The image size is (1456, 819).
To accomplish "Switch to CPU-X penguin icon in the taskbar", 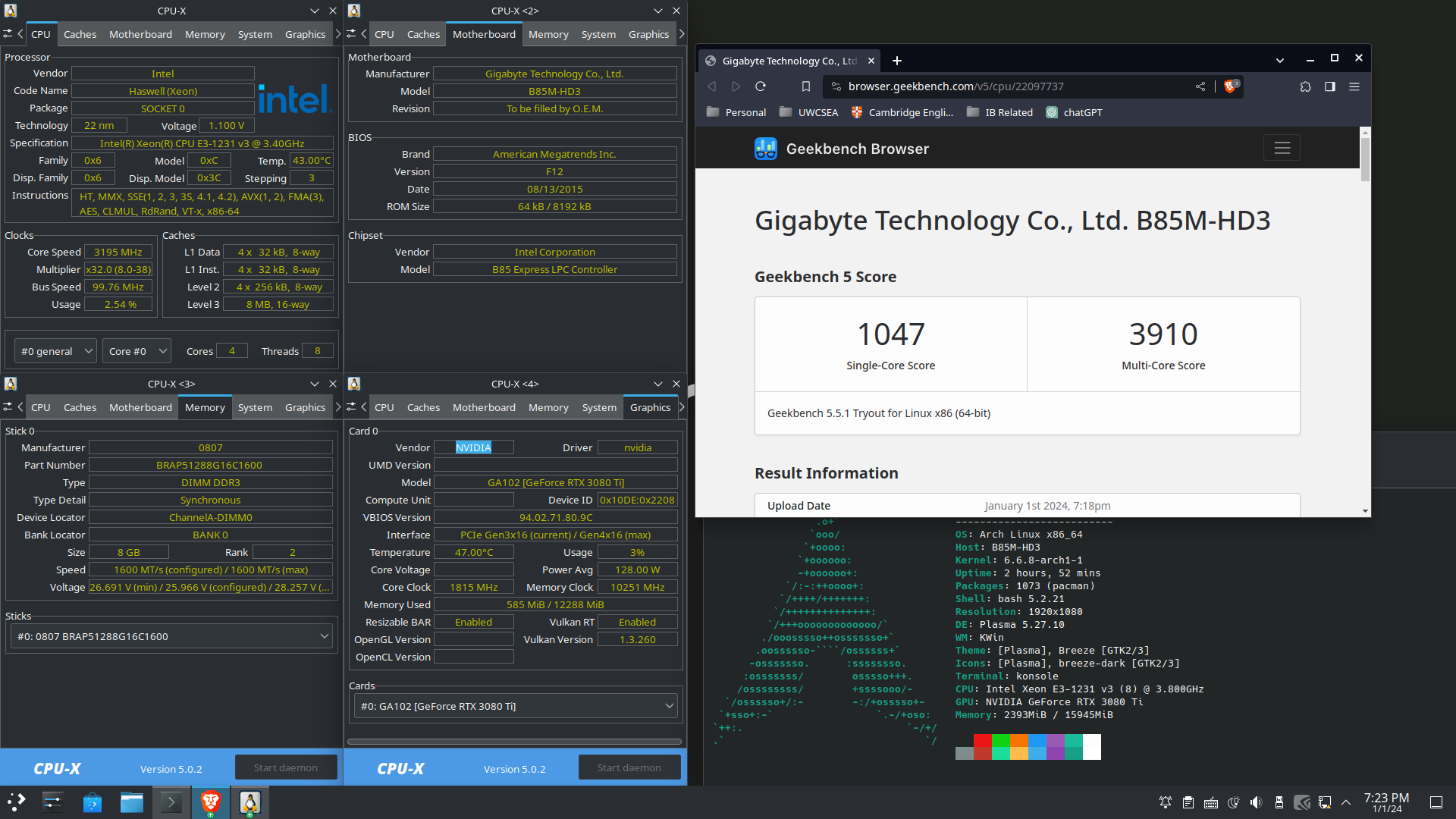I will click(250, 802).
